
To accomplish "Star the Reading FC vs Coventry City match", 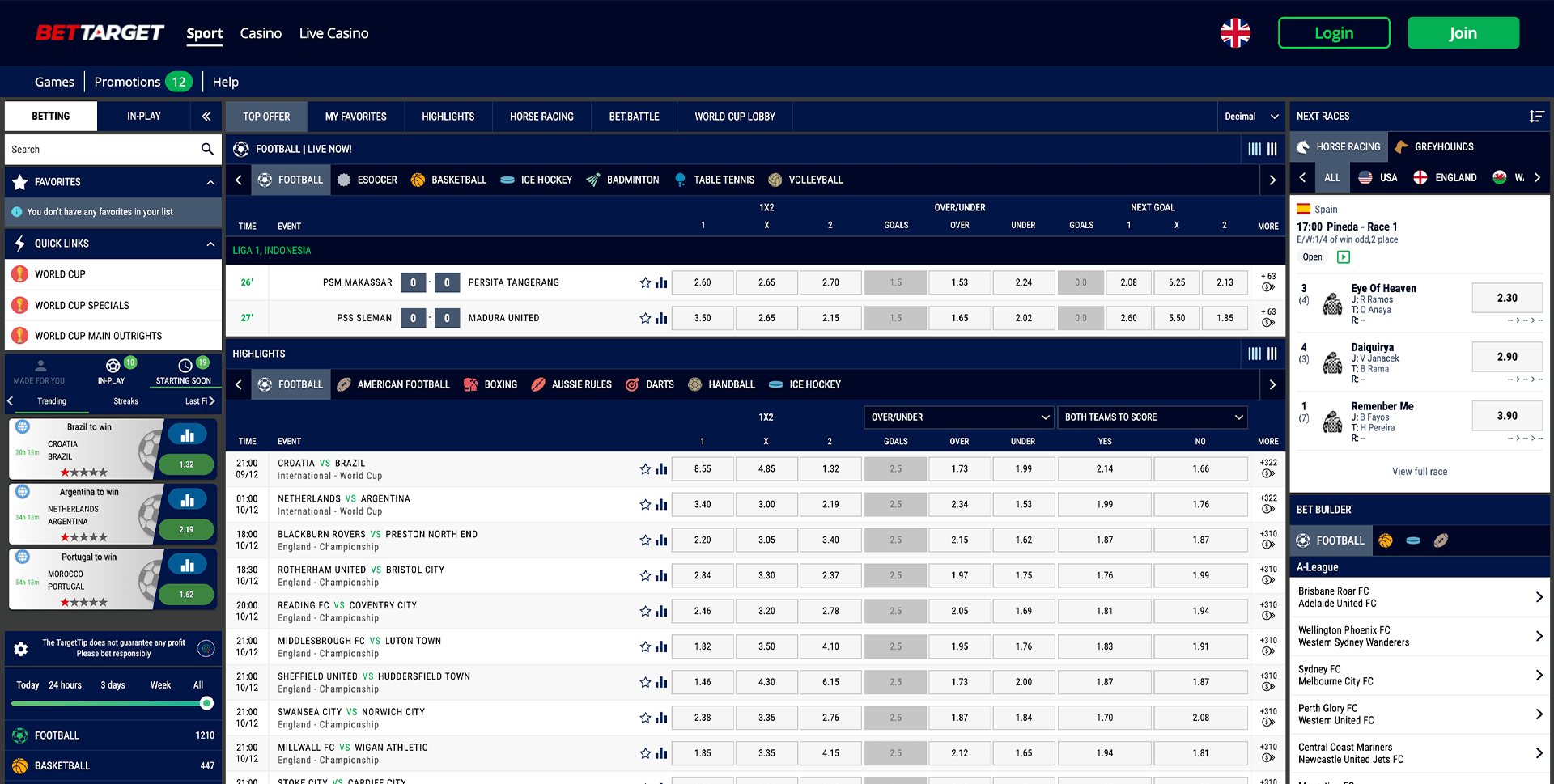I will click(x=645, y=612).
